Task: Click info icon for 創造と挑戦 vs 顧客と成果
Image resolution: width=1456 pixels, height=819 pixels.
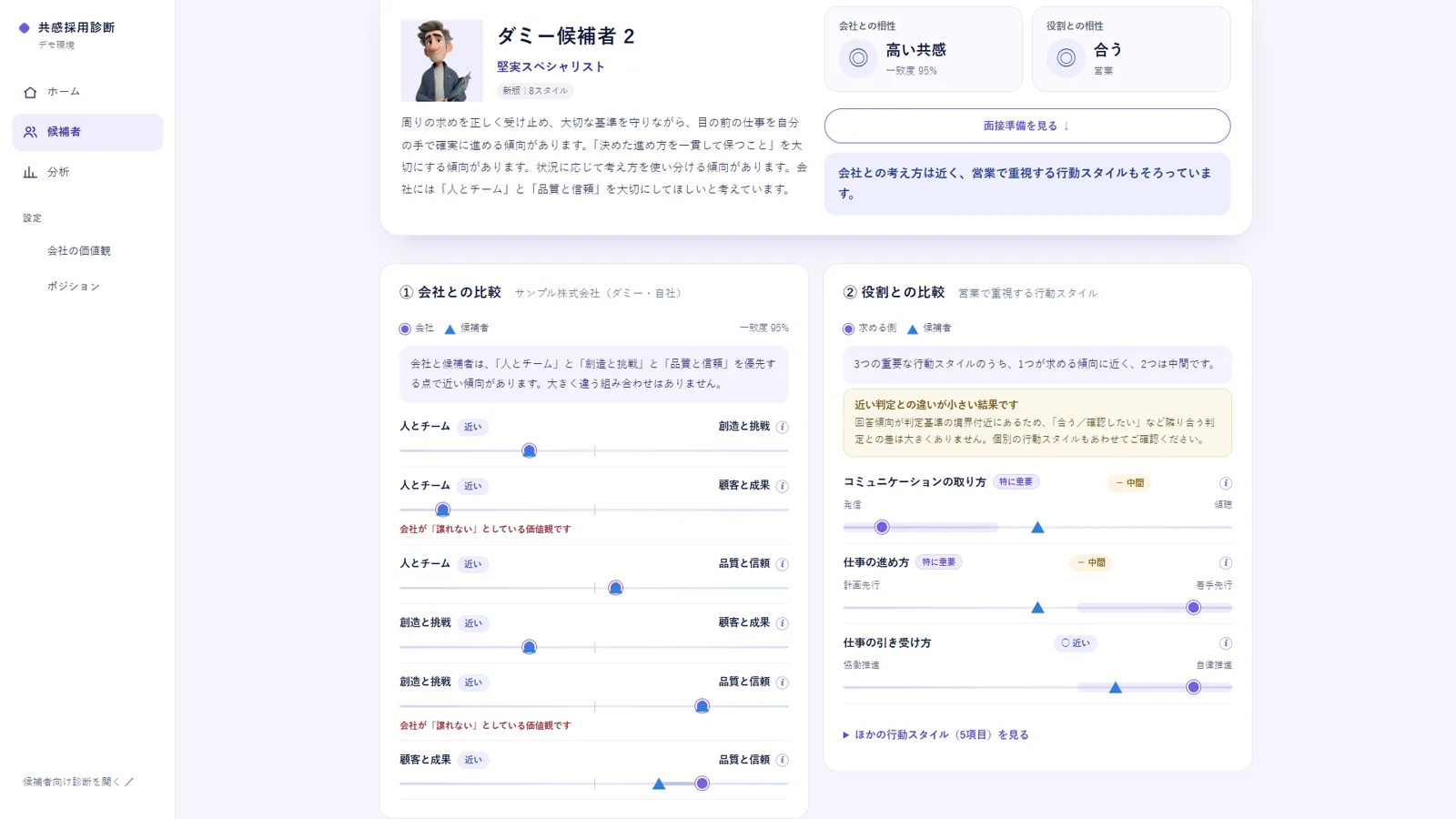Action: click(x=782, y=623)
